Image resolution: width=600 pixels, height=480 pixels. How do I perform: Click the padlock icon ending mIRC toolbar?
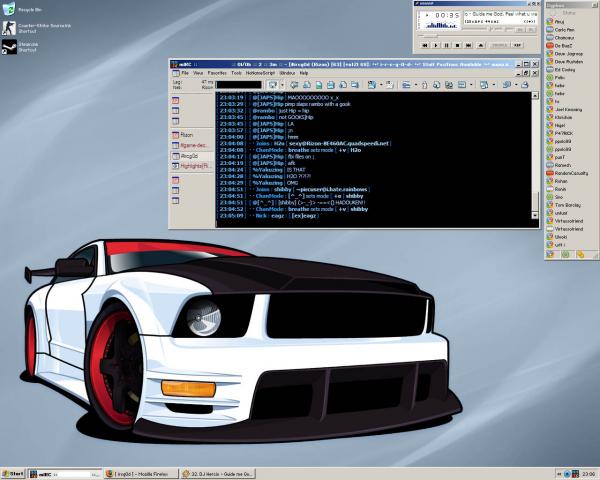click(525, 85)
